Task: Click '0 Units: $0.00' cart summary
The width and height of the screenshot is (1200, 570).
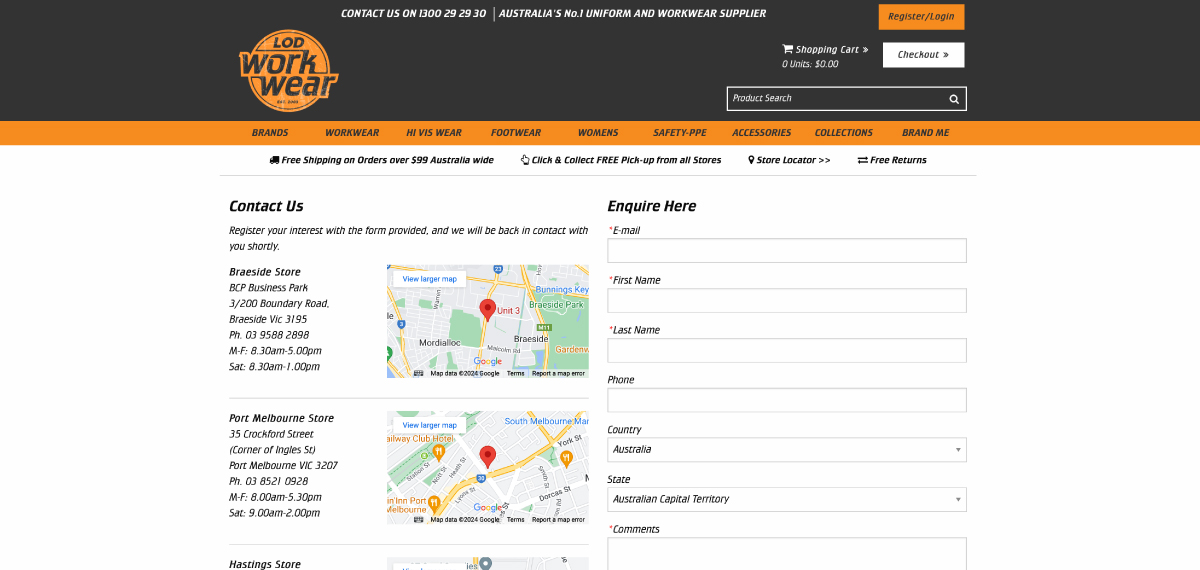Action: point(810,64)
